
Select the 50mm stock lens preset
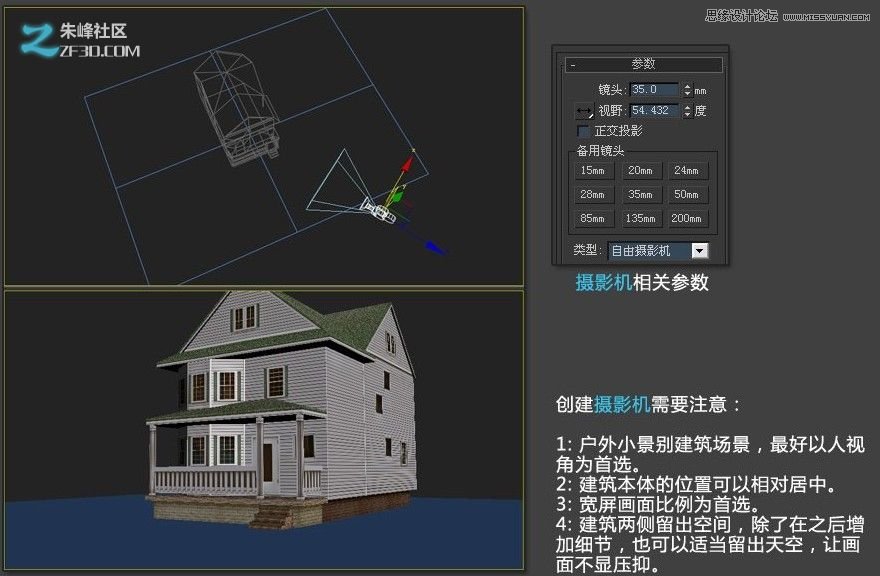pos(688,195)
